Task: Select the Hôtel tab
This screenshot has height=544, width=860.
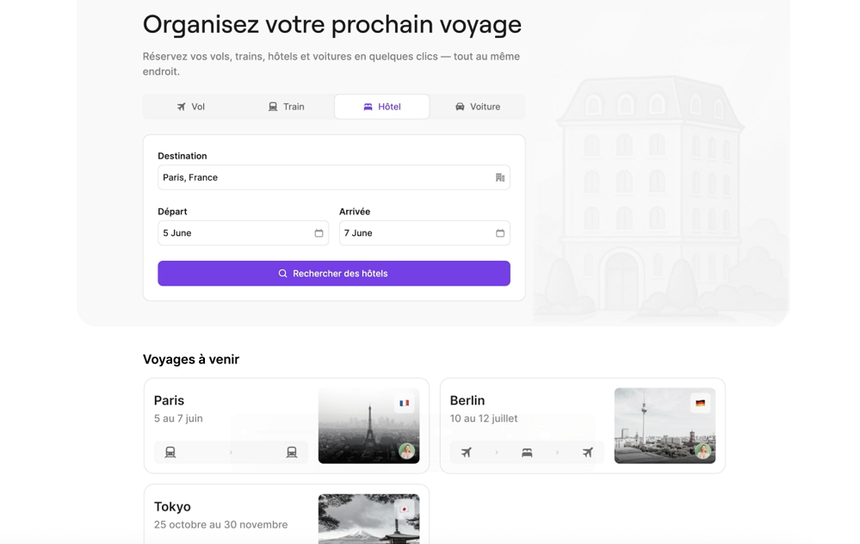Action: coord(382,107)
